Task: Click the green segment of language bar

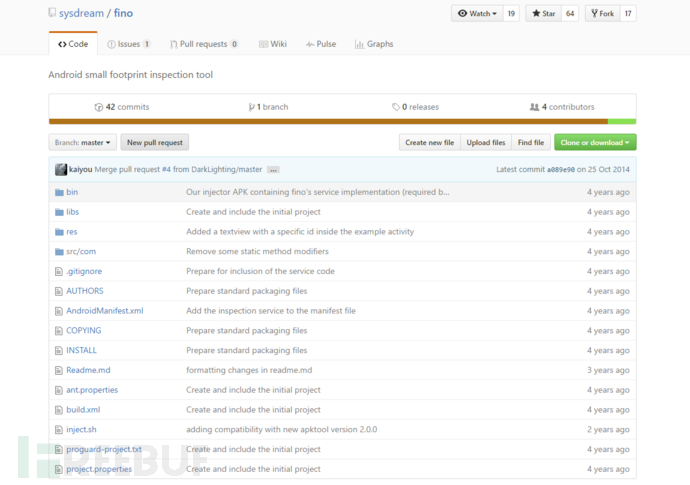Action: click(622, 121)
